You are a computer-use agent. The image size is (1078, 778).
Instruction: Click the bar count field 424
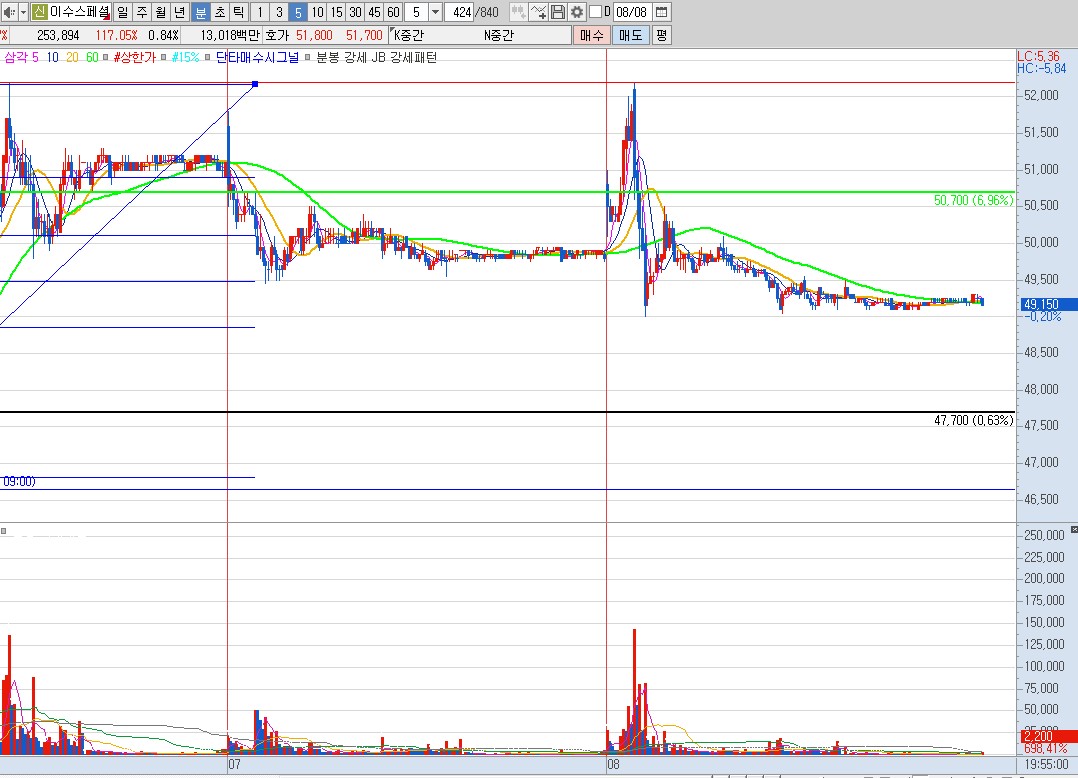pos(459,12)
